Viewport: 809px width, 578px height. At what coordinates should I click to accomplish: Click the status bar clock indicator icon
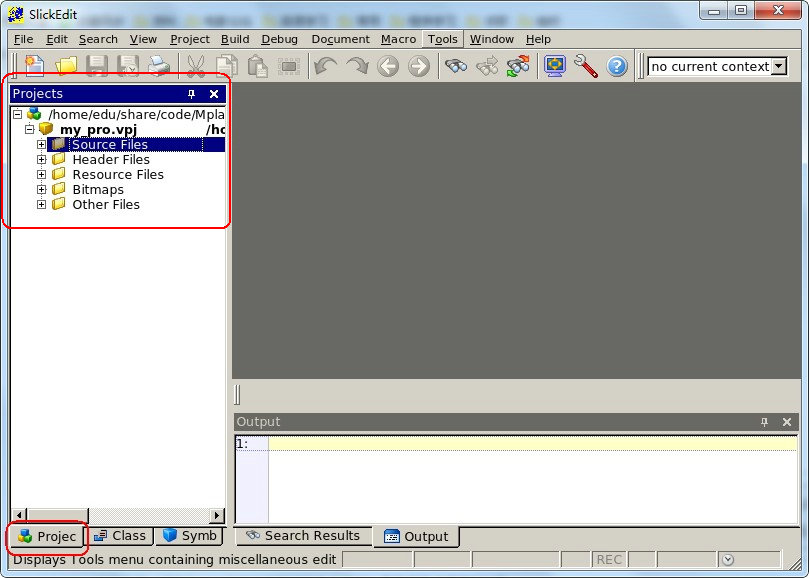727,559
